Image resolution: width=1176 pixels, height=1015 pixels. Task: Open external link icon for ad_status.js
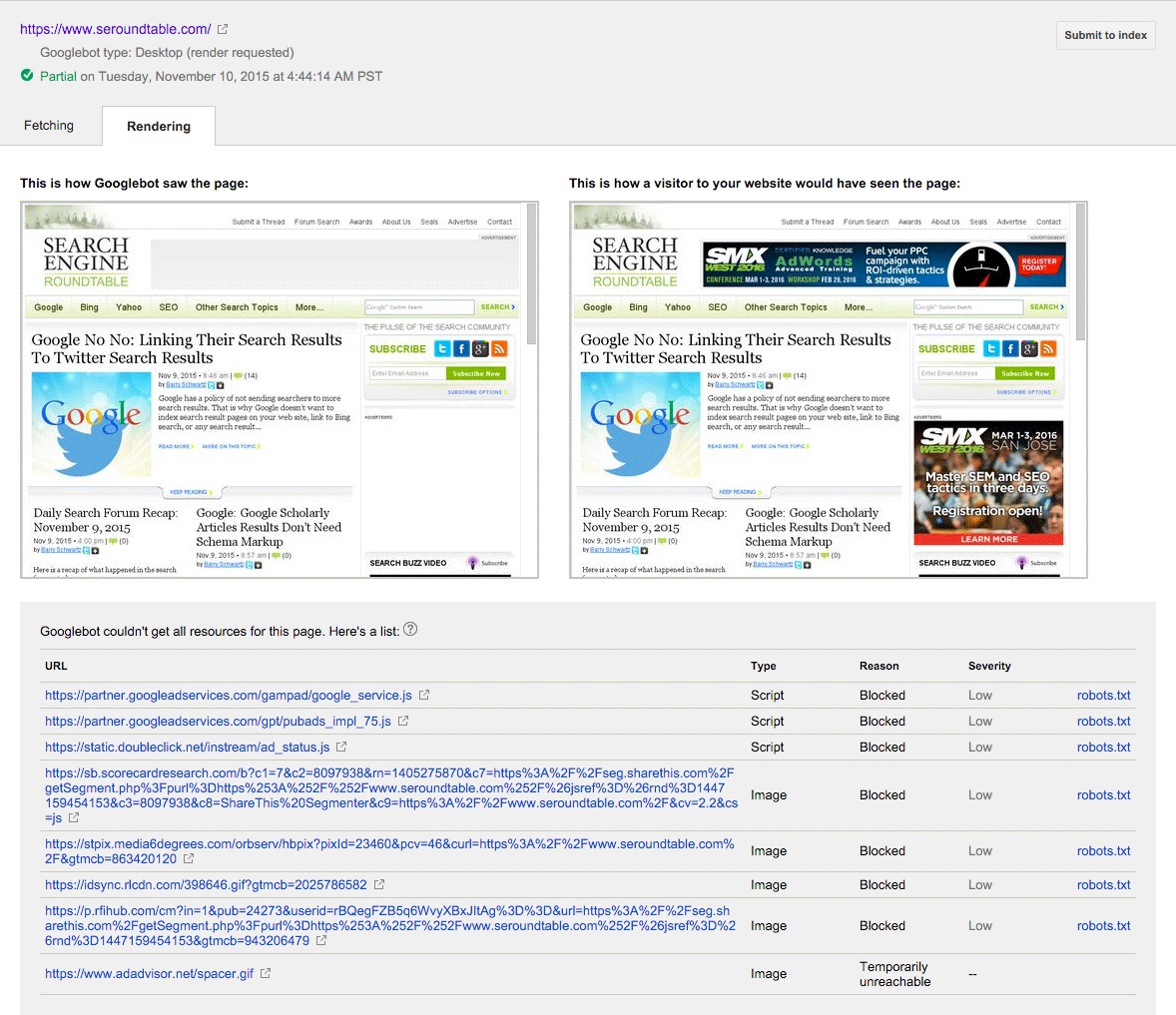341,747
